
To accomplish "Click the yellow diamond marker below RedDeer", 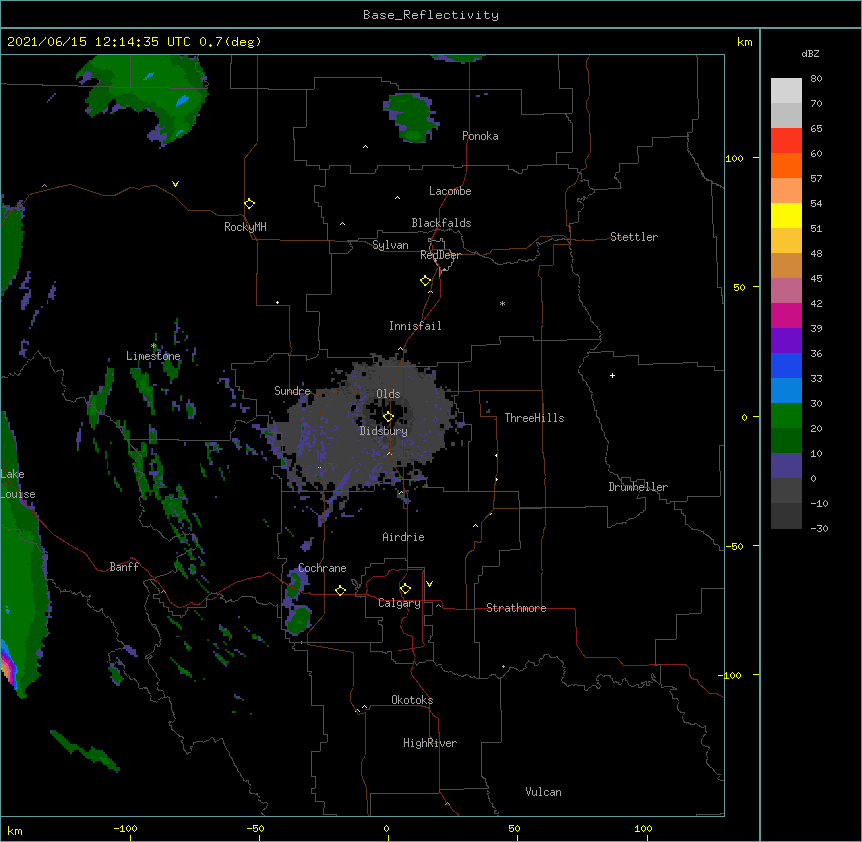I will [x=426, y=281].
